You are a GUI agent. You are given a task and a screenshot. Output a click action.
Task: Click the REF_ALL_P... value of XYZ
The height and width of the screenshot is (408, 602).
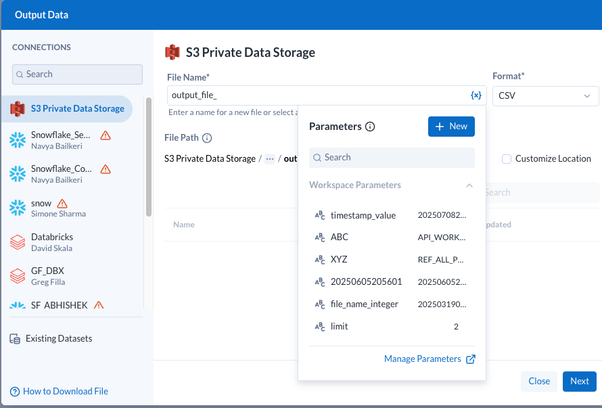click(440, 260)
